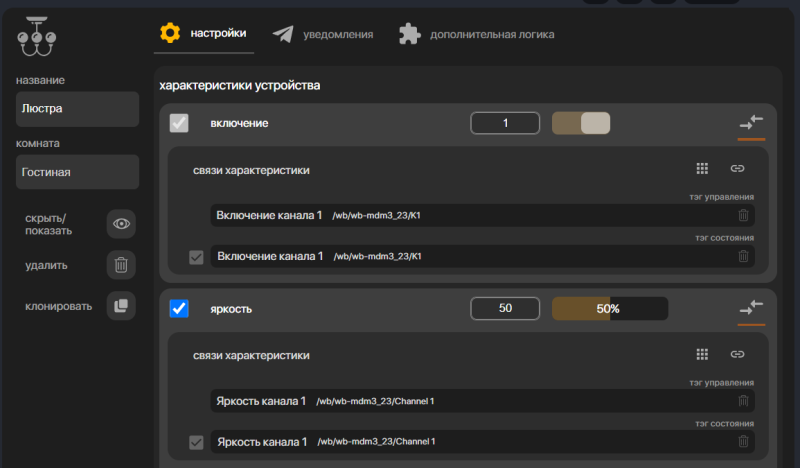Click link chain icon in включение связи
Screen dimensions: 800x468
737,168
